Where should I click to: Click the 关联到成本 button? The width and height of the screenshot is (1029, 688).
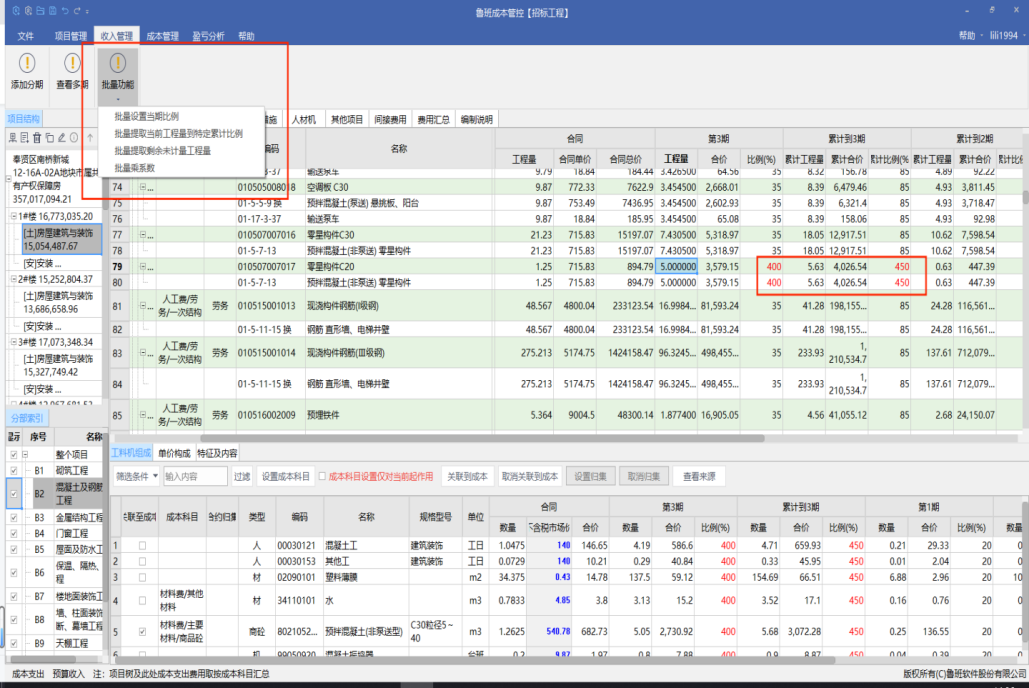(x=467, y=477)
